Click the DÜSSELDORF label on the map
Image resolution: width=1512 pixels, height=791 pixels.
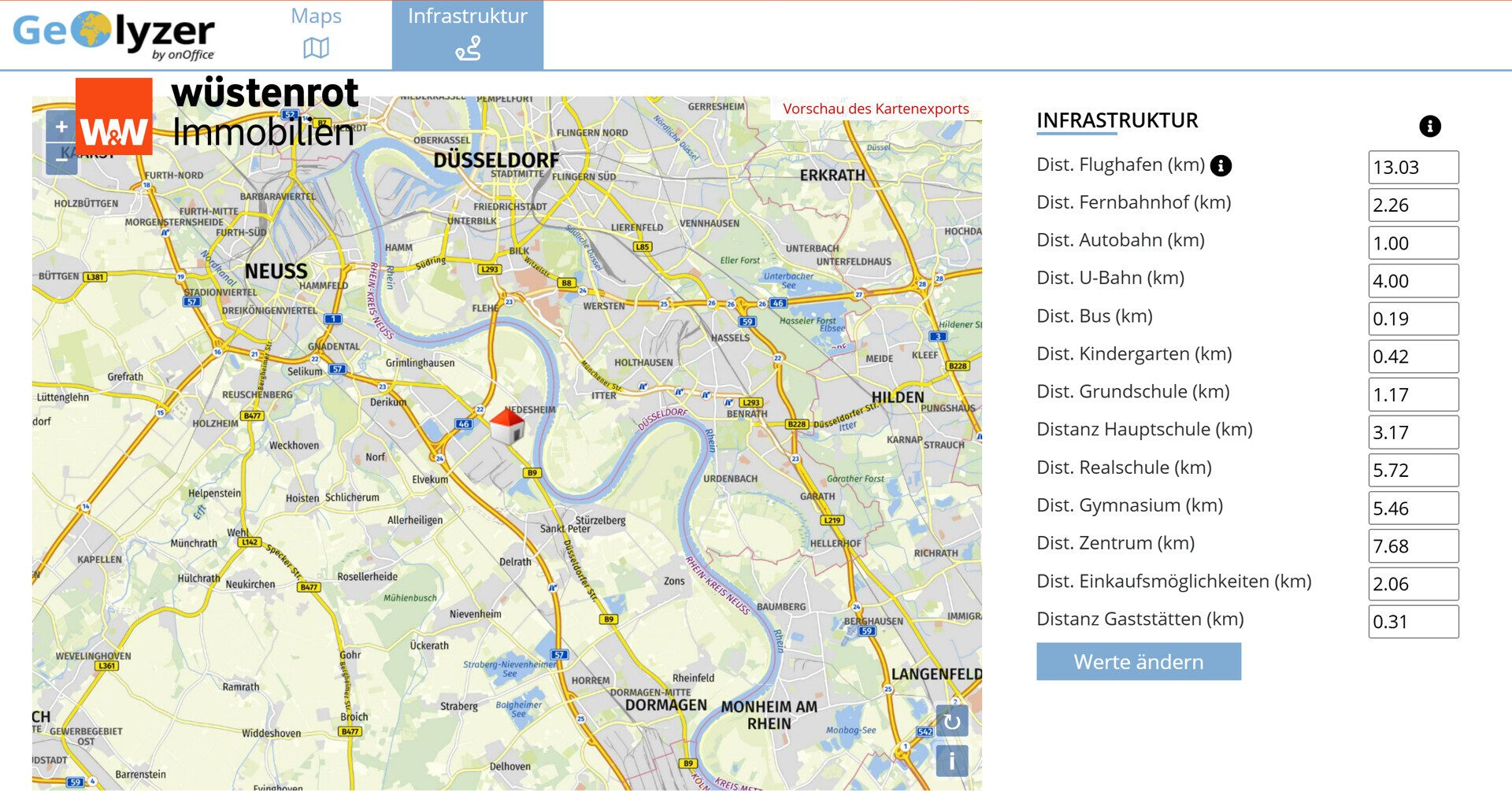tap(496, 160)
